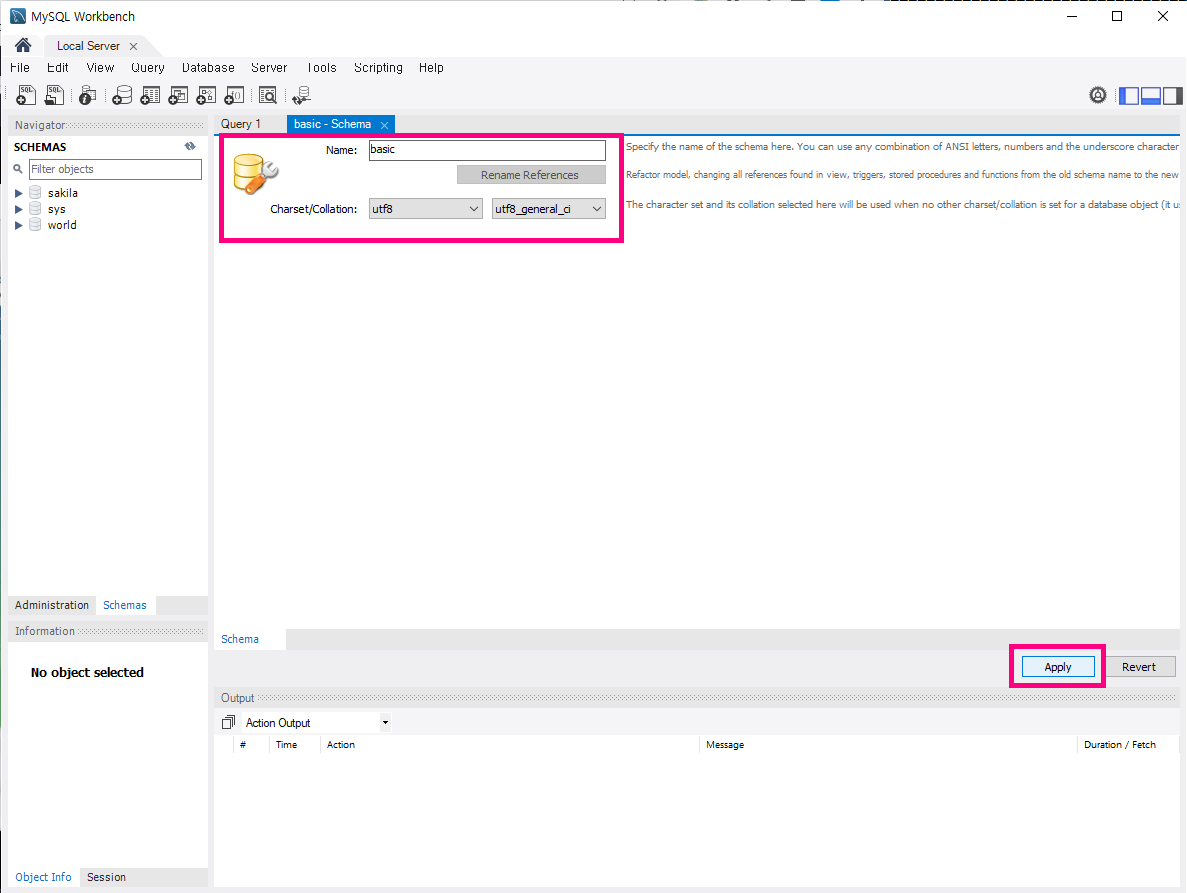Viewport: 1187px width, 893px height.
Task: Open the View menu
Action: 100,67
